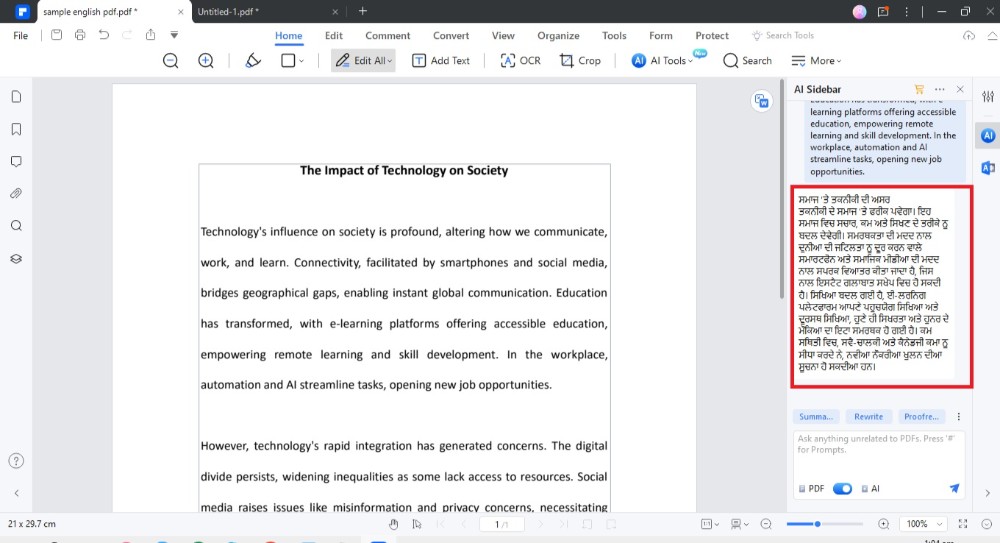Open the shape tool dropdown arrow
This screenshot has width=1000, height=543.
(x=302, y=61)
